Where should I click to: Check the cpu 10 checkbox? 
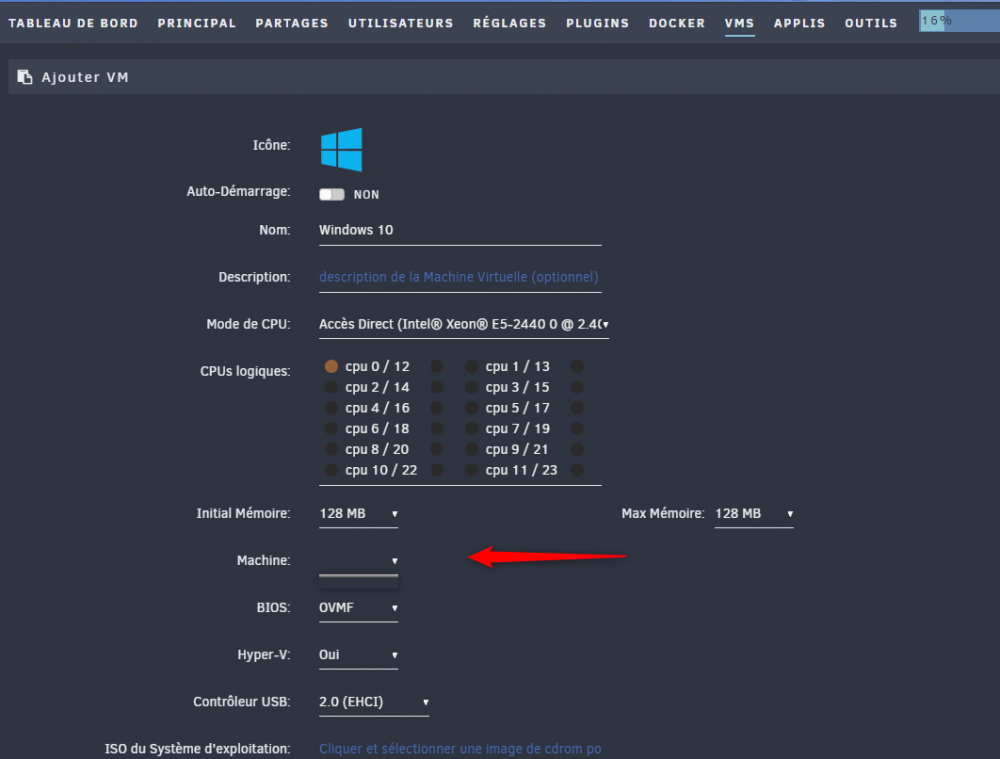(331, 470)
